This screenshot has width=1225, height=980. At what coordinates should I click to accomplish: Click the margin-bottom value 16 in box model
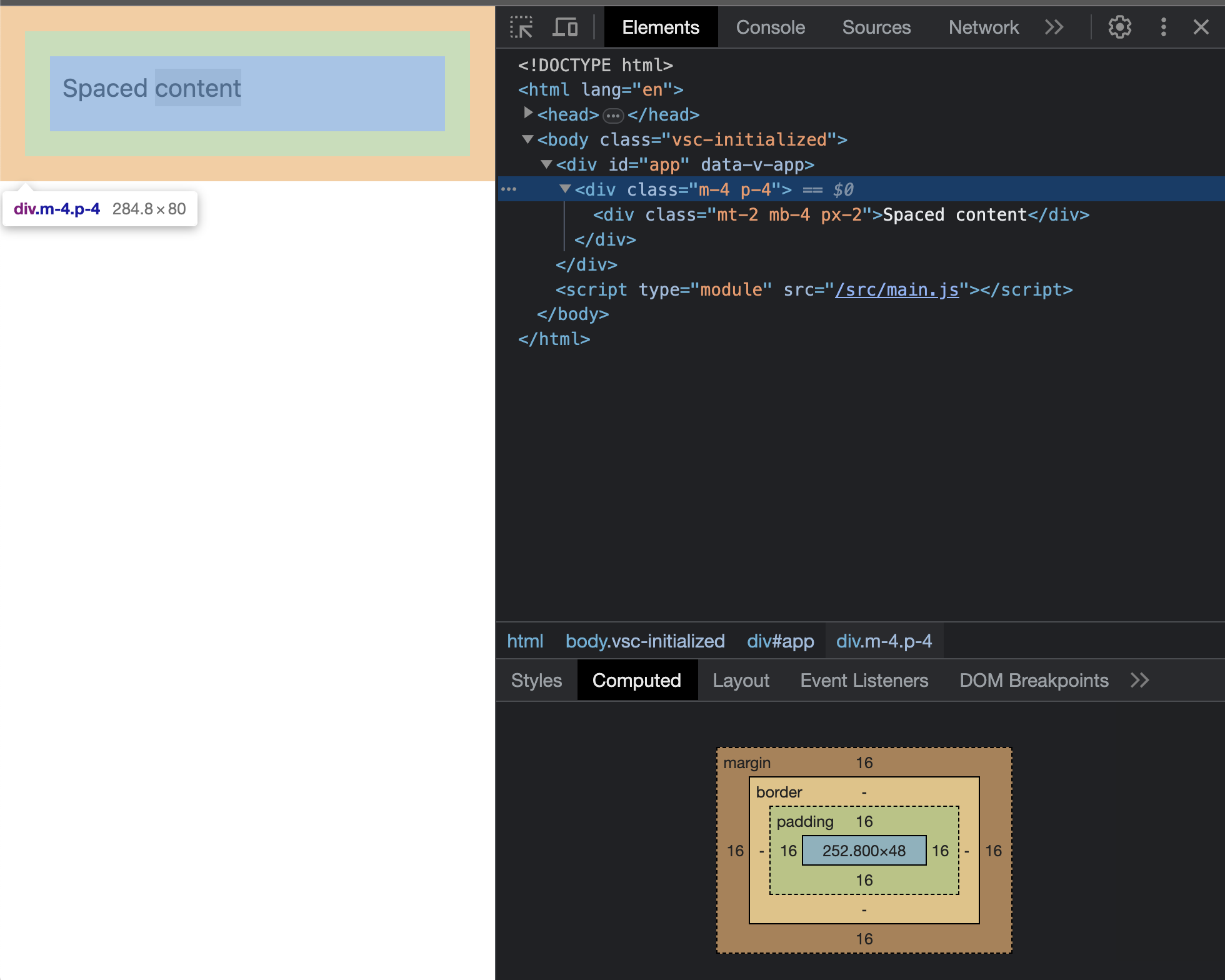tap(864, 939)
